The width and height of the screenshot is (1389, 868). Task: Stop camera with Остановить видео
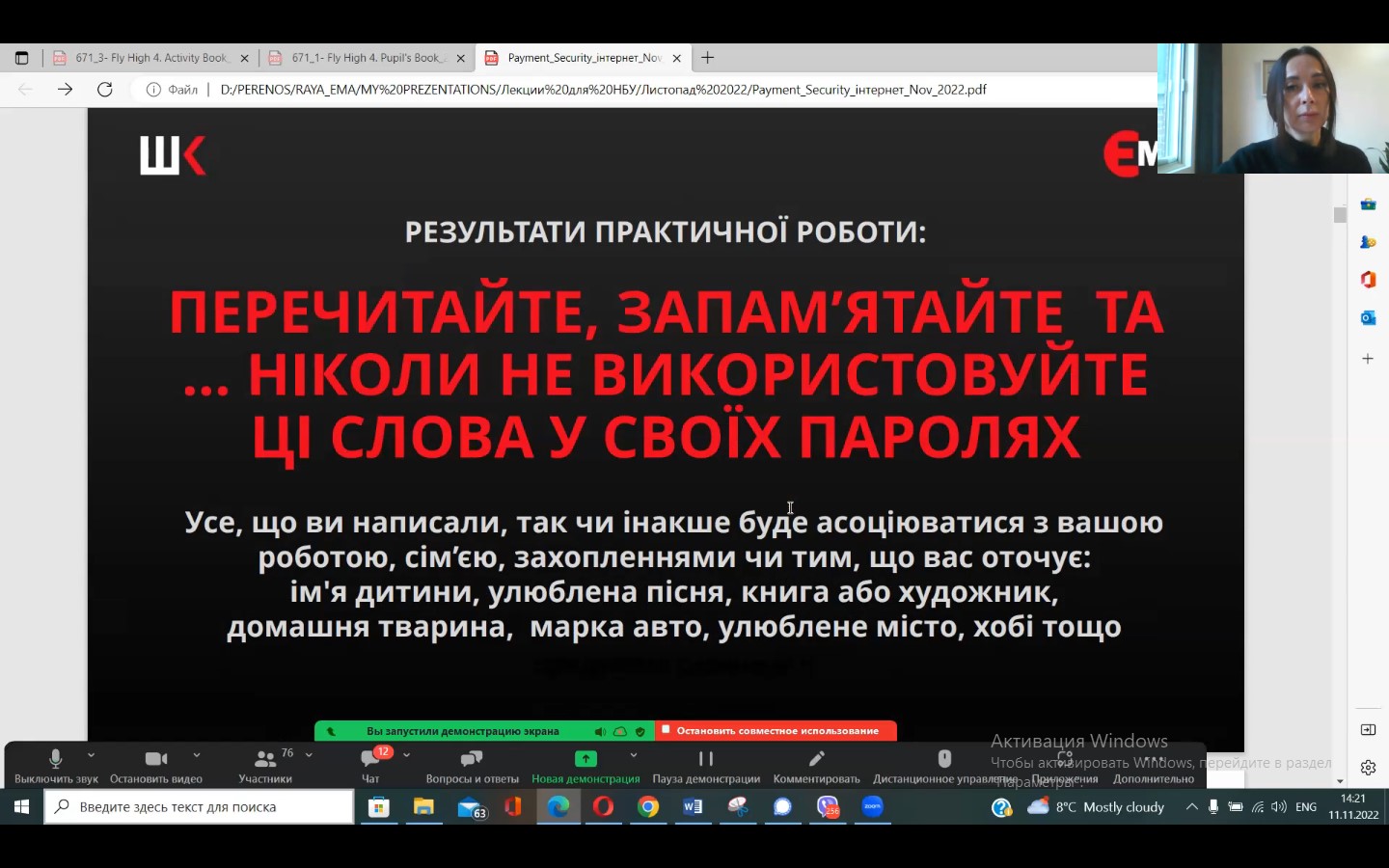pos(156,766)
